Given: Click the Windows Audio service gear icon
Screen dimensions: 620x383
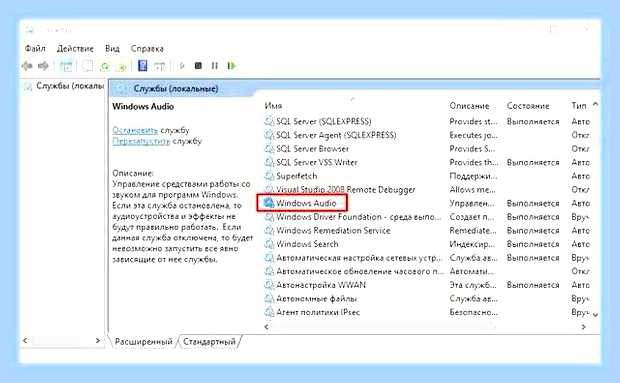Looking at the screenshot, I should click(269, 203).
